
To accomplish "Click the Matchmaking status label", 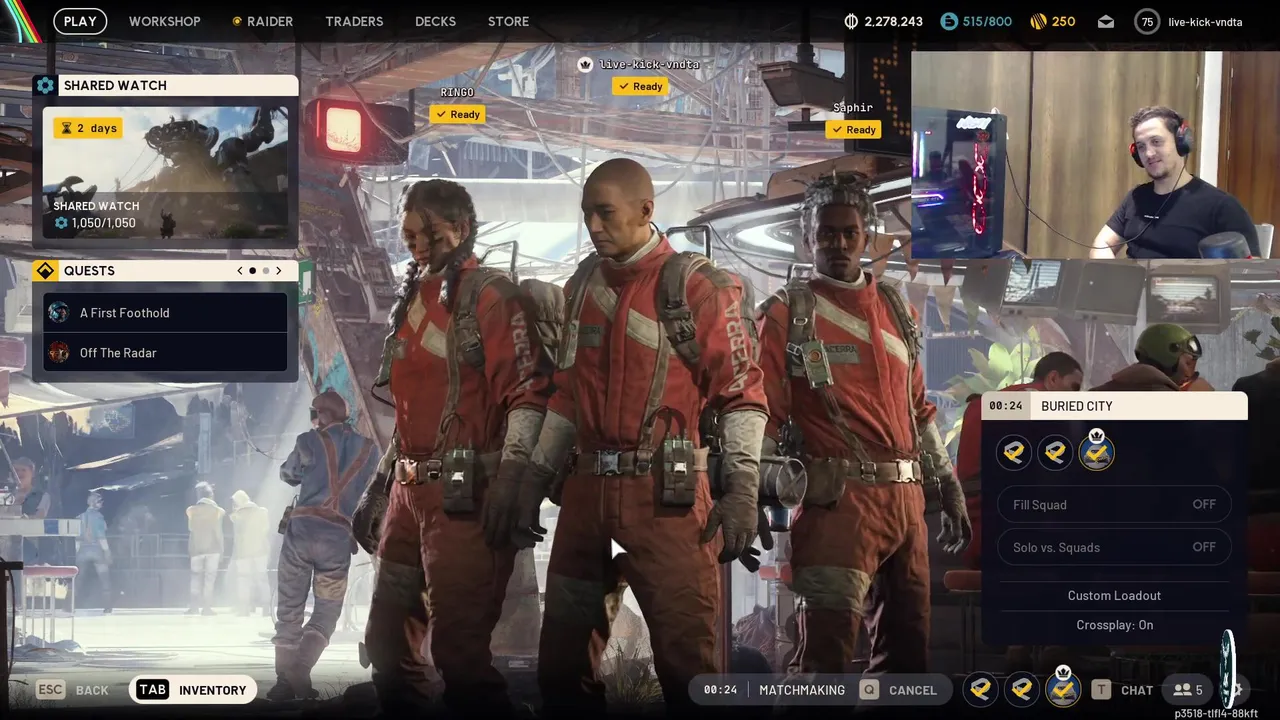I will [x=802, y=690].
